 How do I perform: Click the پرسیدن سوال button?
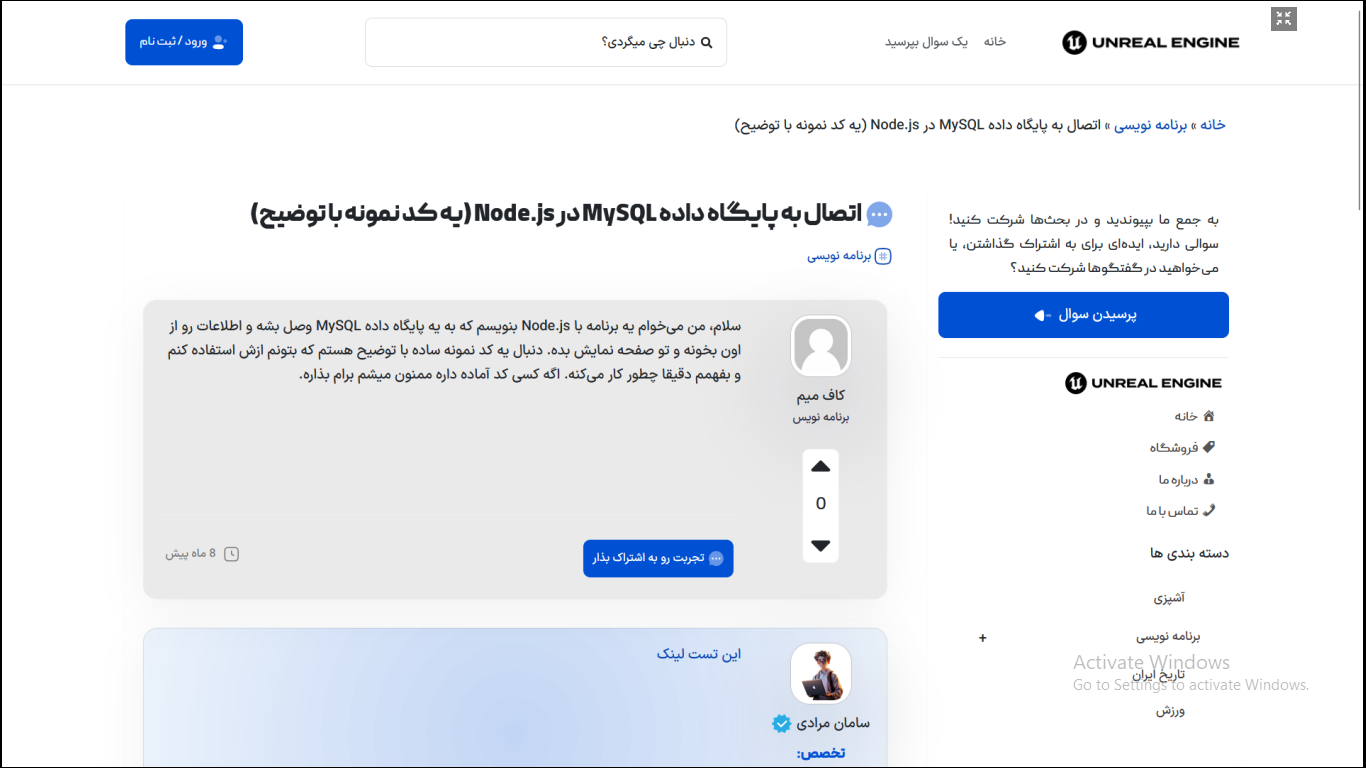click(x=1083, y=315)
